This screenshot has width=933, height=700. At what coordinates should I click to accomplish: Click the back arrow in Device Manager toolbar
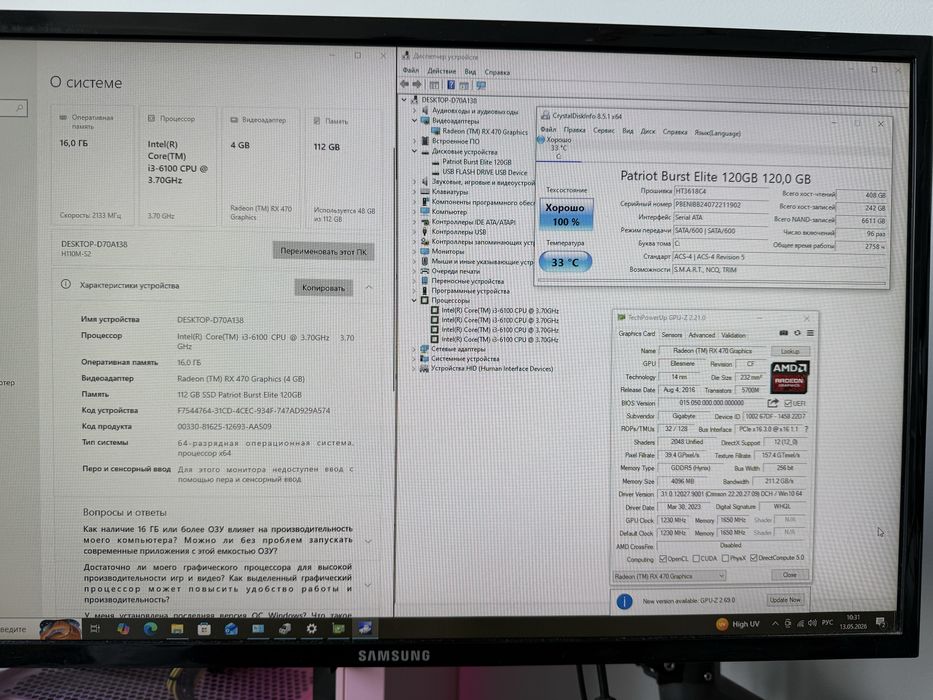pyautogui.click(x=405, y=85)
